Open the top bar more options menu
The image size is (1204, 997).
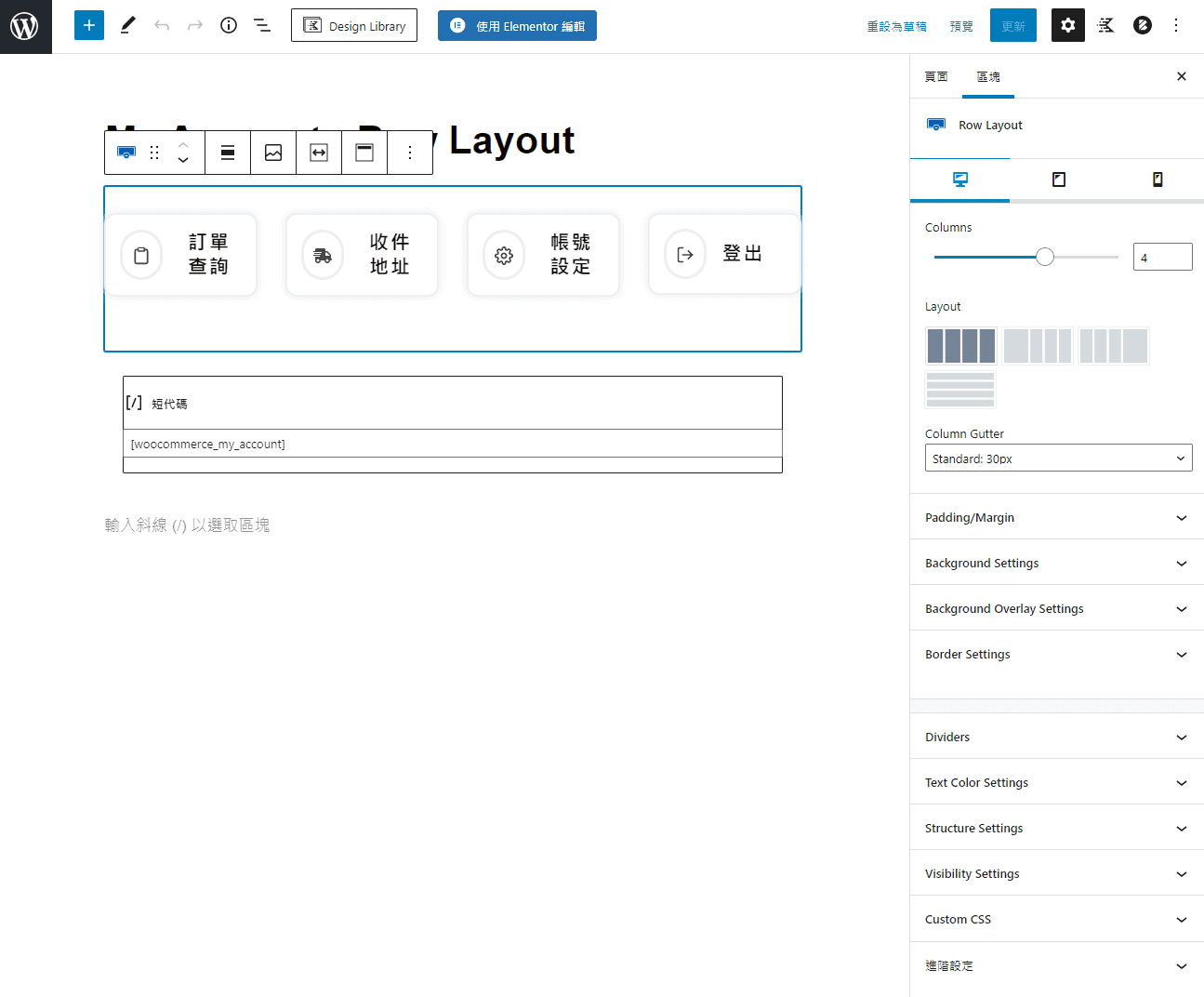[x=1176, y=25]
